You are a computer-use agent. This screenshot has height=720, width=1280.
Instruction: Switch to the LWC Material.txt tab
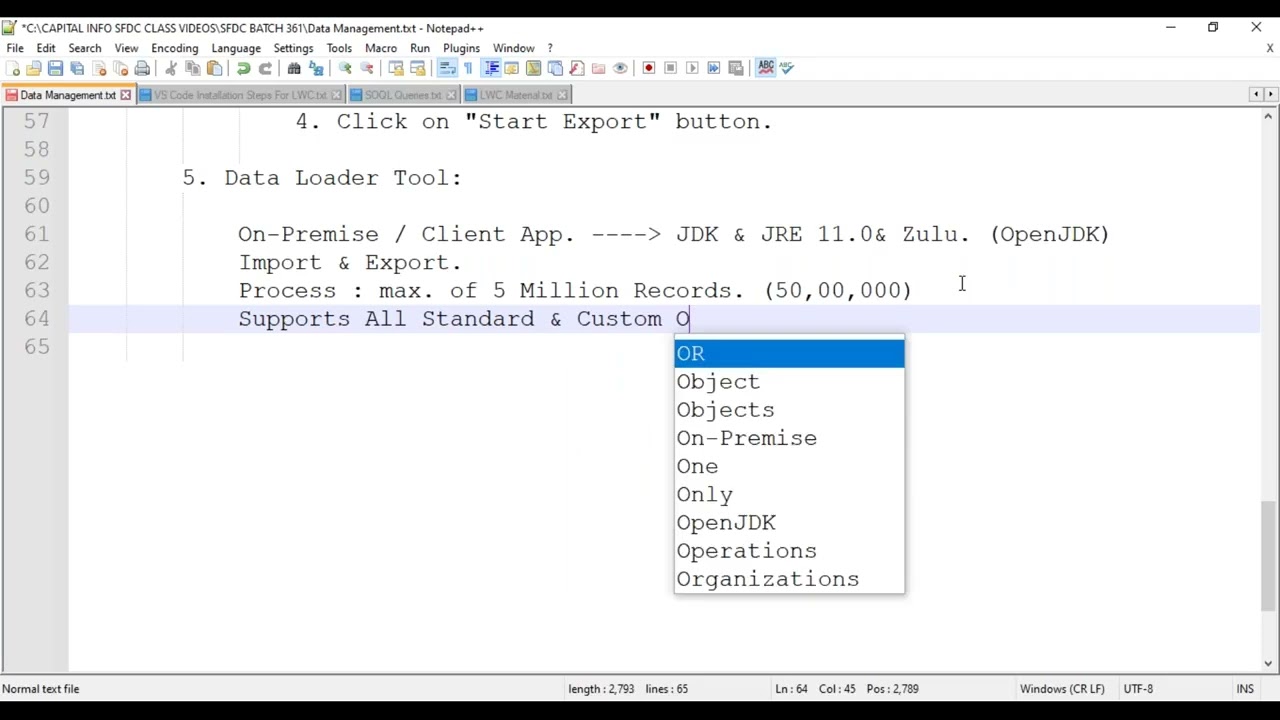515,95
